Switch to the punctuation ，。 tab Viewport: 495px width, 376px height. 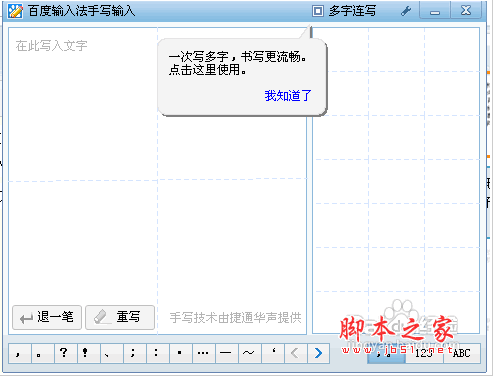pos(386,353)
